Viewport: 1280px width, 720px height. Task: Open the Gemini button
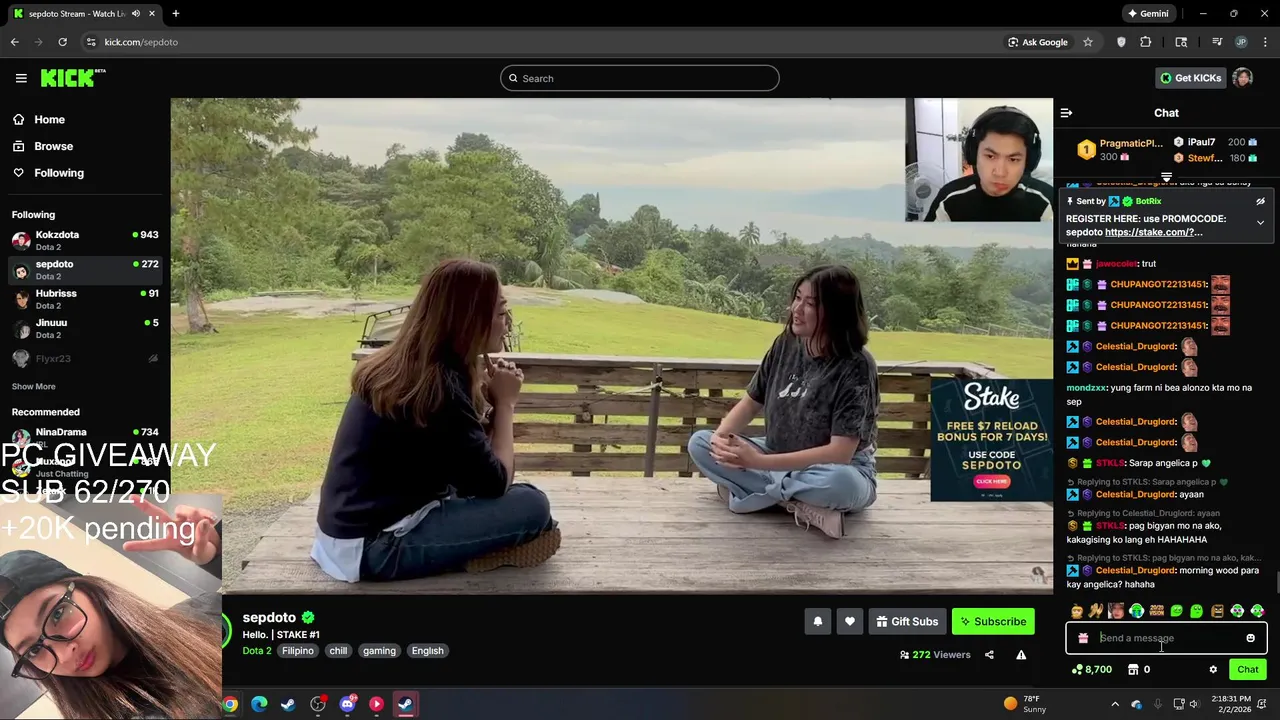[x=1148, y=14]
